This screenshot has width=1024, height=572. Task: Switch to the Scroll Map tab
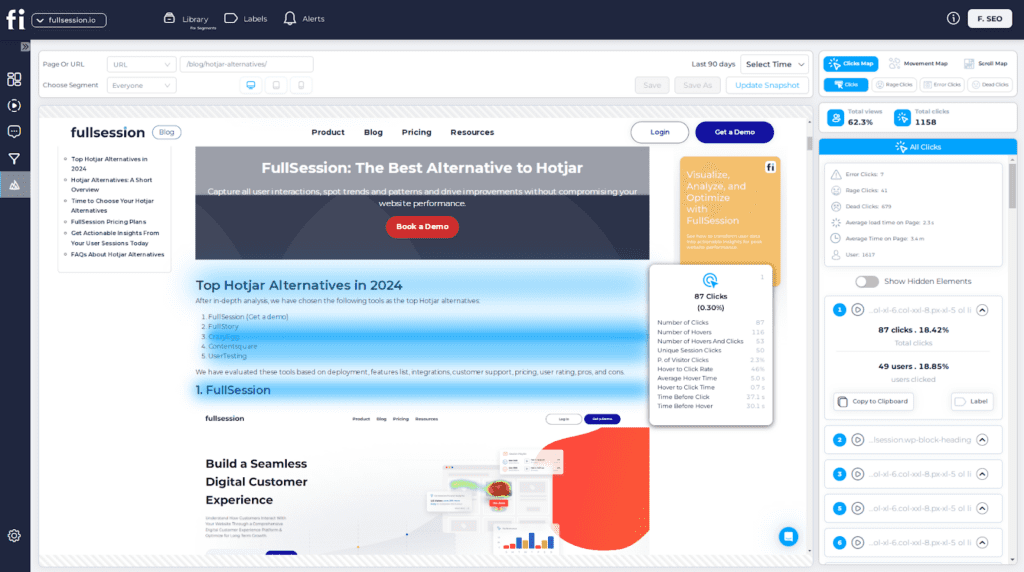tap(986, 64)
